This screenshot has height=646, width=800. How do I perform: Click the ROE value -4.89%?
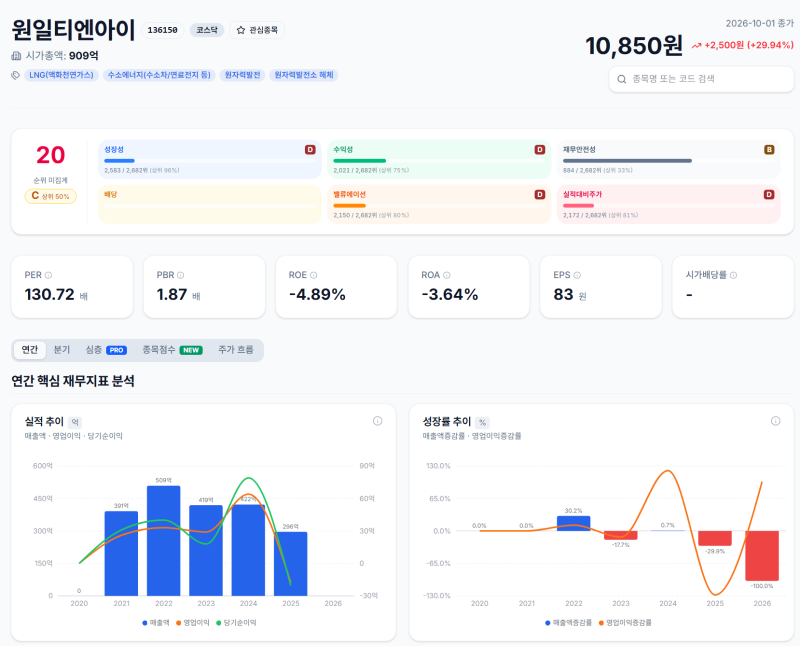coord(317,294)
